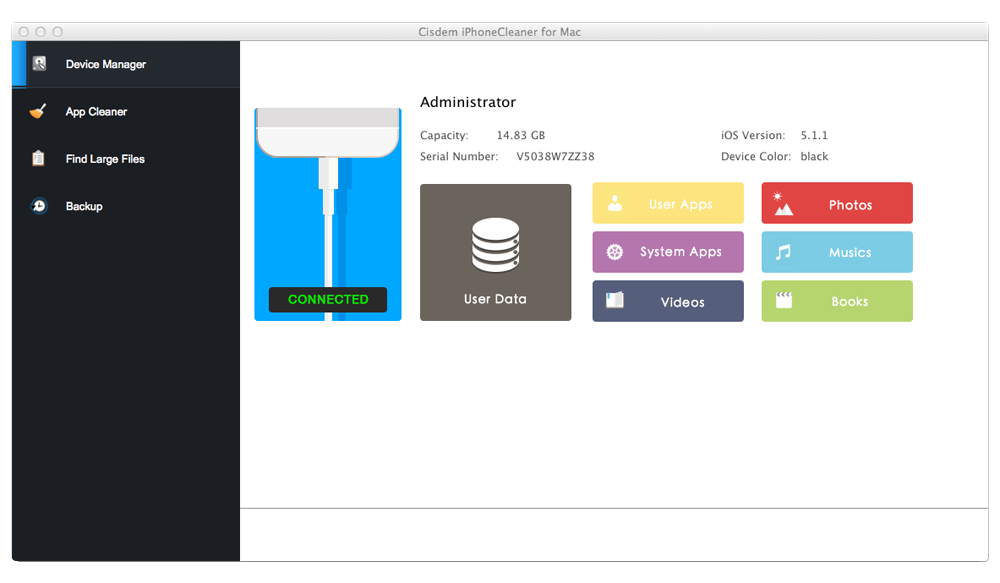
Task: Click the Cisdem iPhoneCleaner for Mac title
Action: click(499, 32)
